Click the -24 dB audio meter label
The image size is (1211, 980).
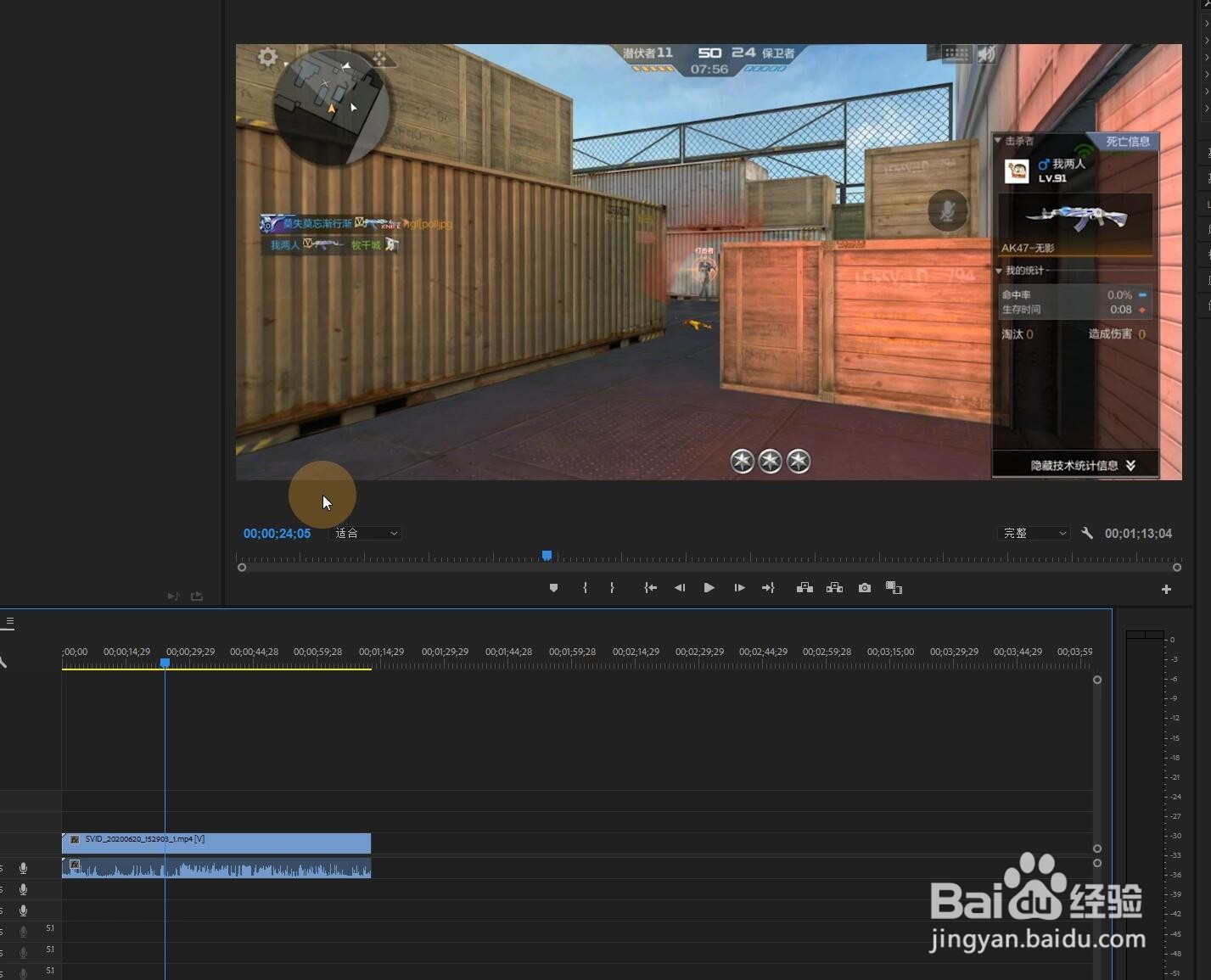(1175, 797)
